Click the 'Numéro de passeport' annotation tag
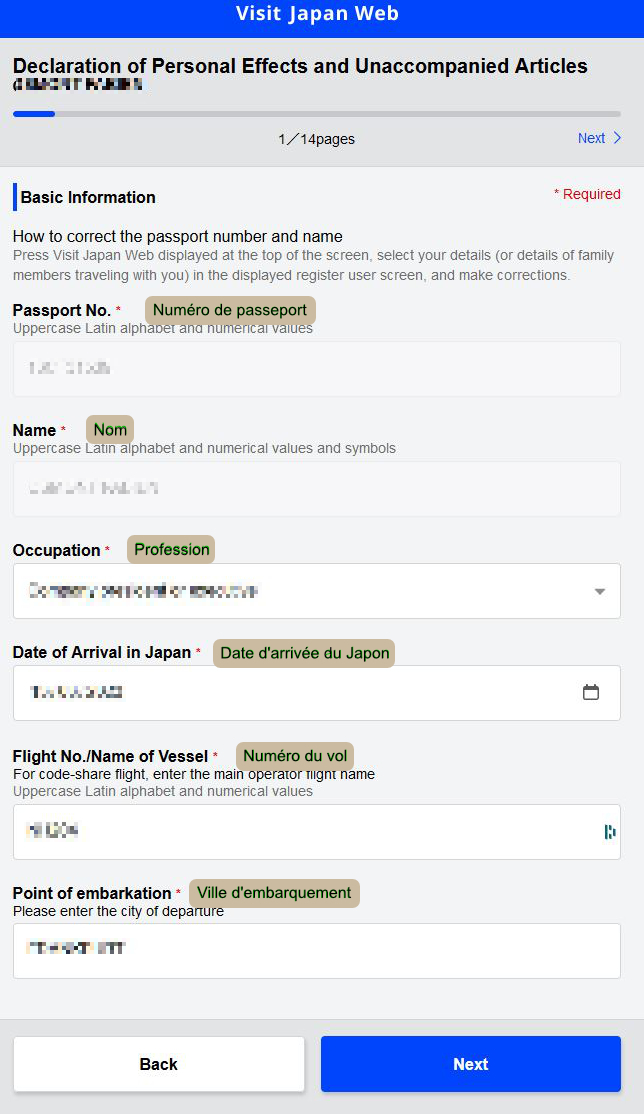The height and width of the screenshot is (1114, 644). 230,310
